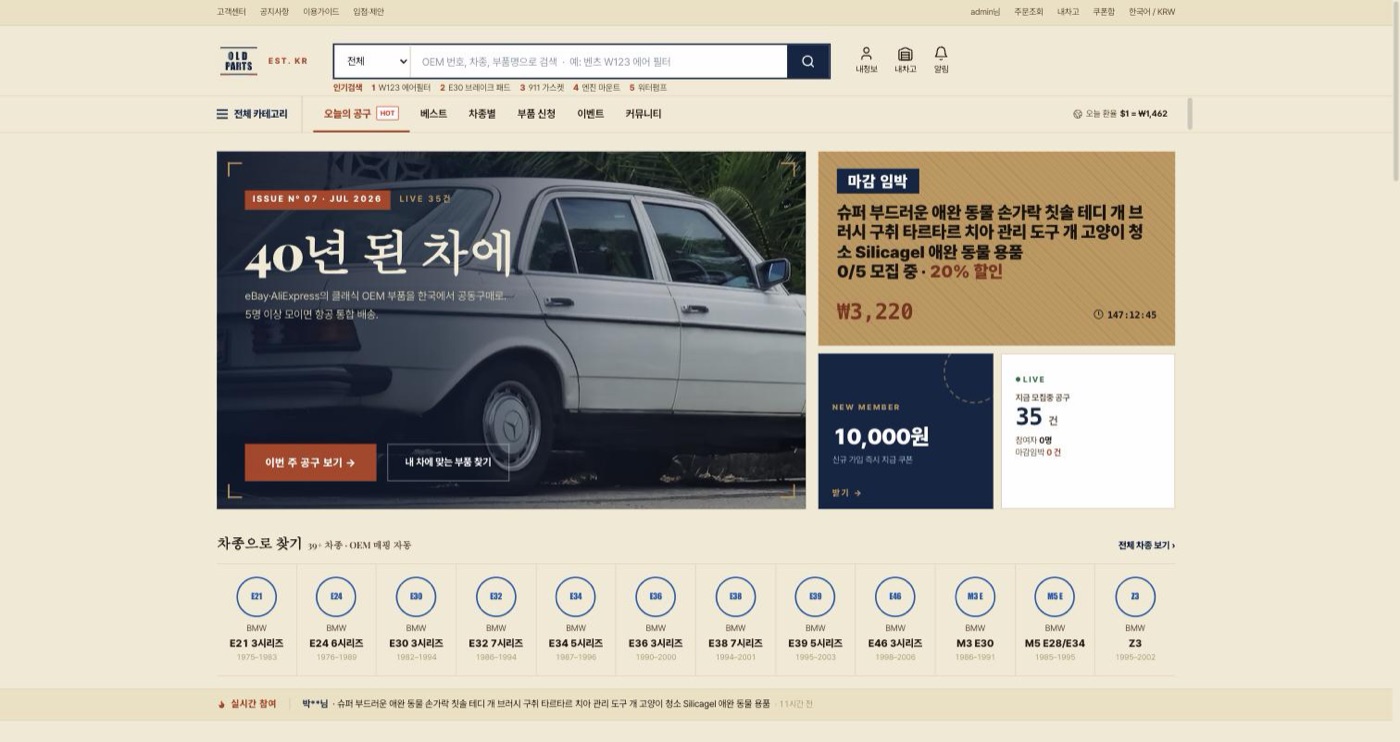
Task: Click admin님 account link
Action: click(x=985, y=12)
